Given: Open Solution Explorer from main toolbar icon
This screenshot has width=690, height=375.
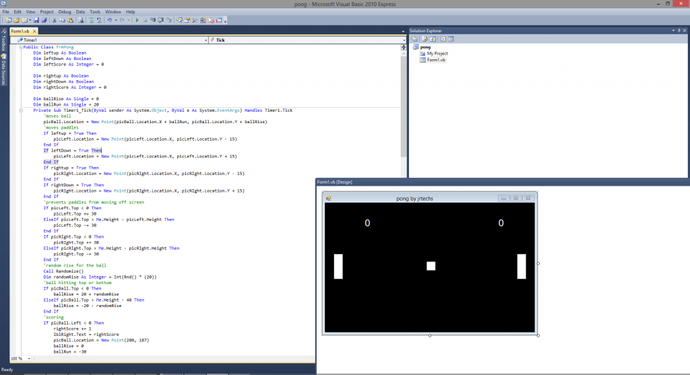Looking at the screenshot, I should [x=179, y=20].
